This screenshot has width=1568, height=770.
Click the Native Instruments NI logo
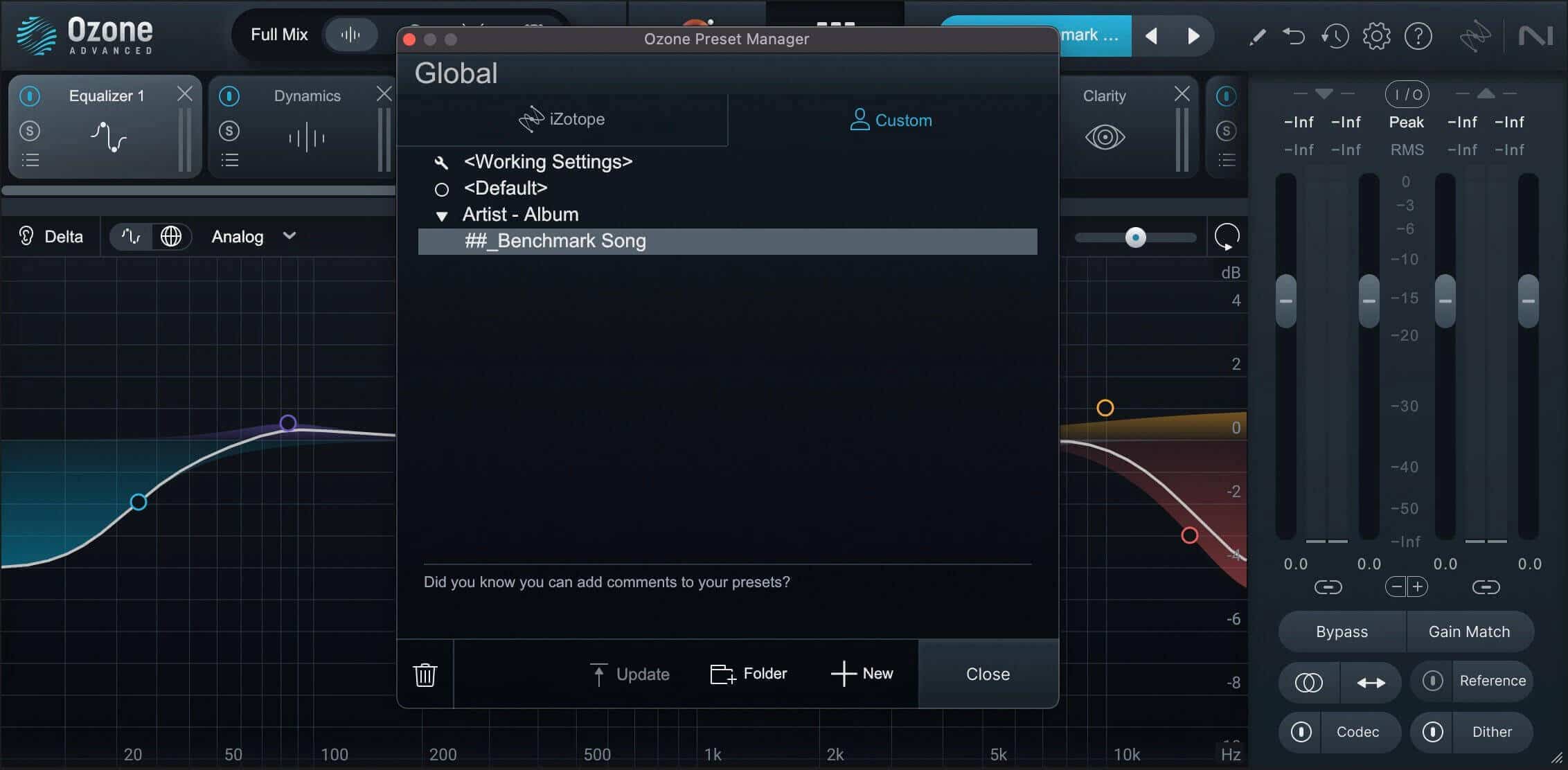(1535, 36)
